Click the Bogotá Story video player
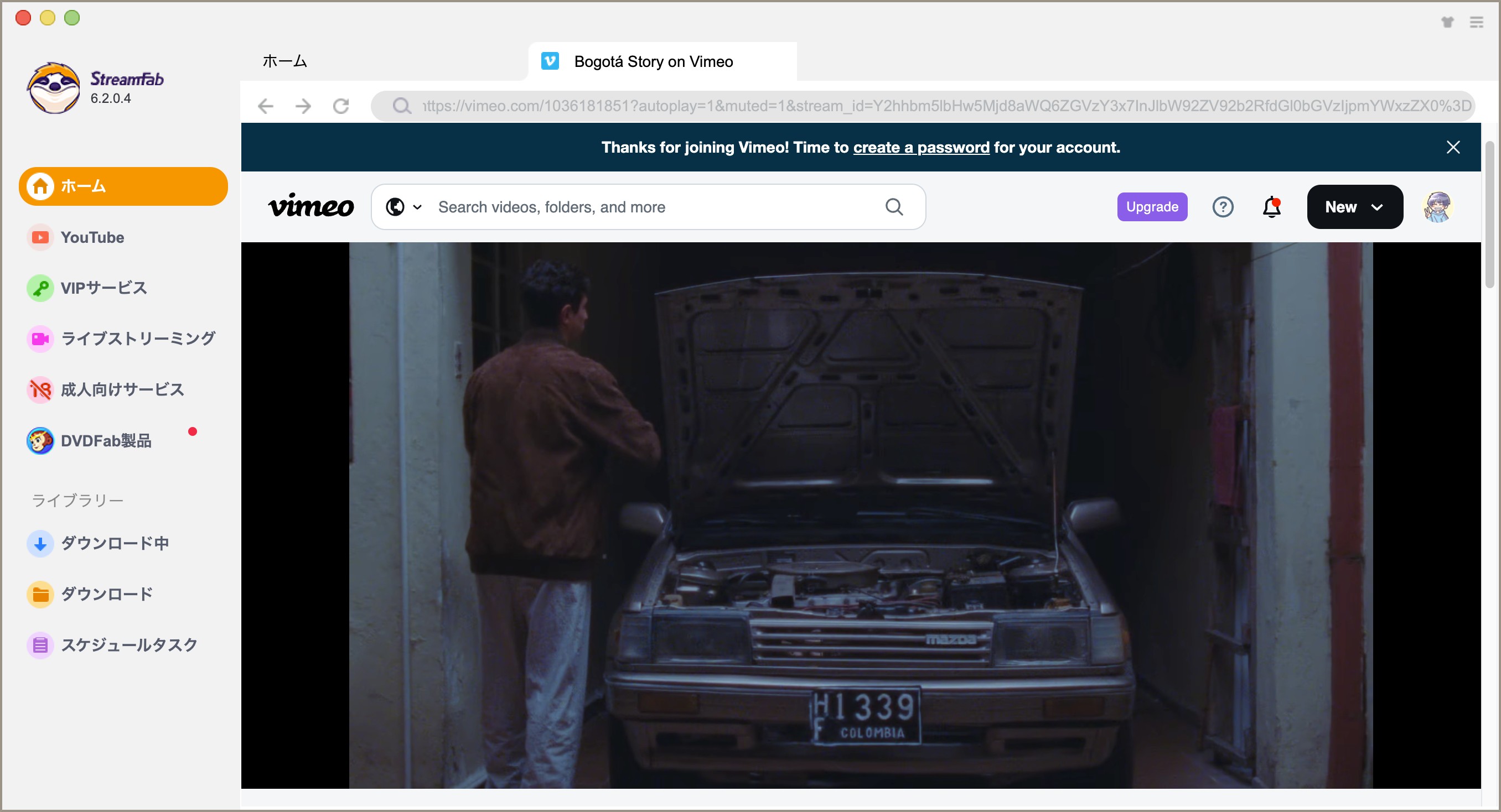 pos(860,516)
